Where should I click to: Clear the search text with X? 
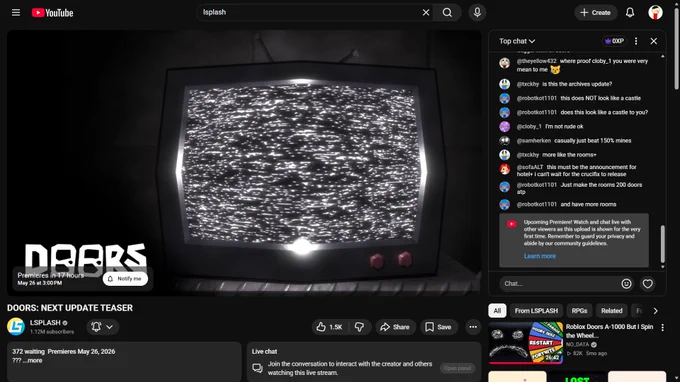click(426, 13)
